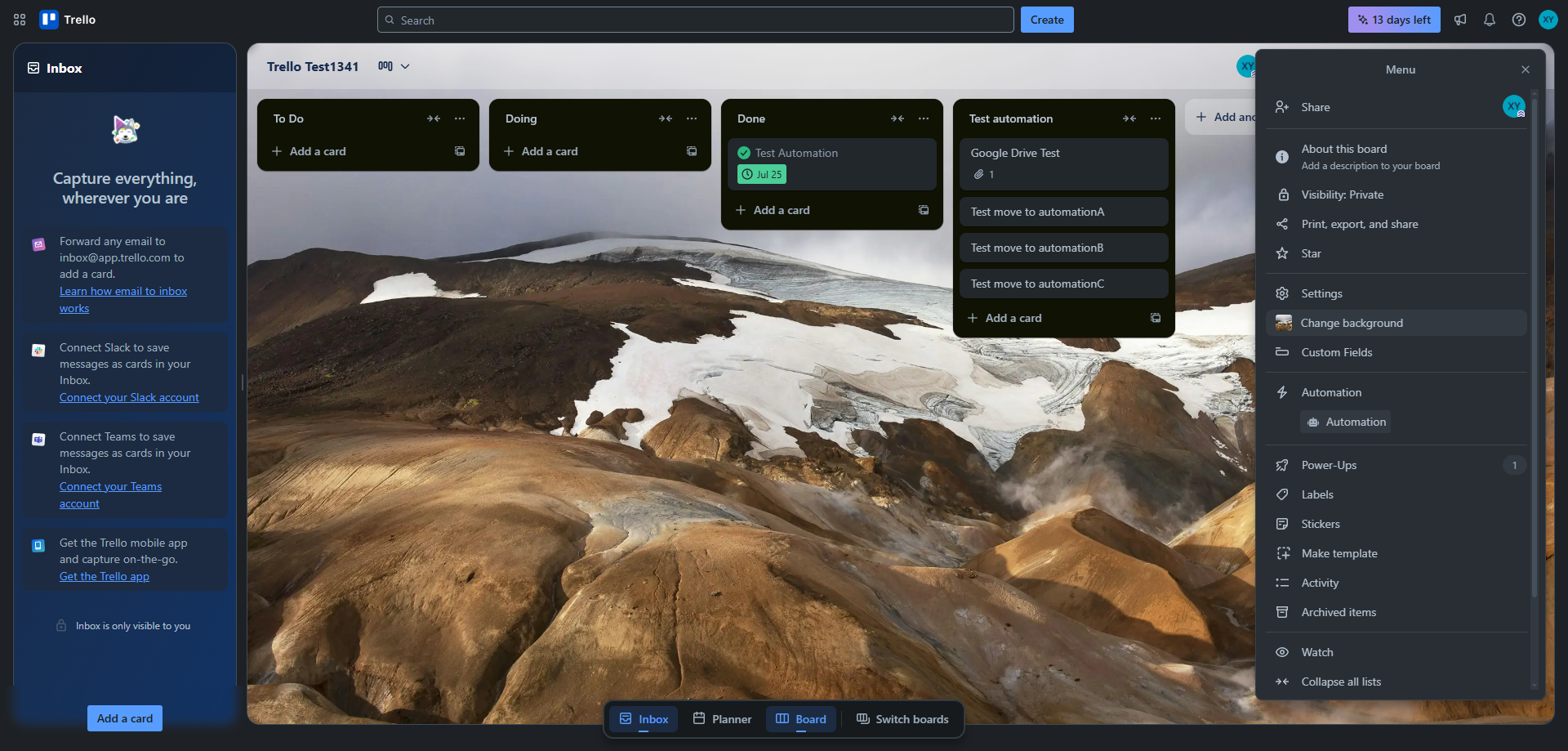Star the board from the menu
This screenshot has height=751, width=1568.
coord(1396,253)
